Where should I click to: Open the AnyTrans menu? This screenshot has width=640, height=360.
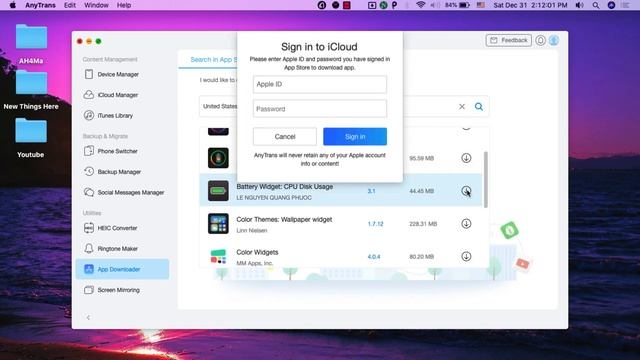point(40,5)
